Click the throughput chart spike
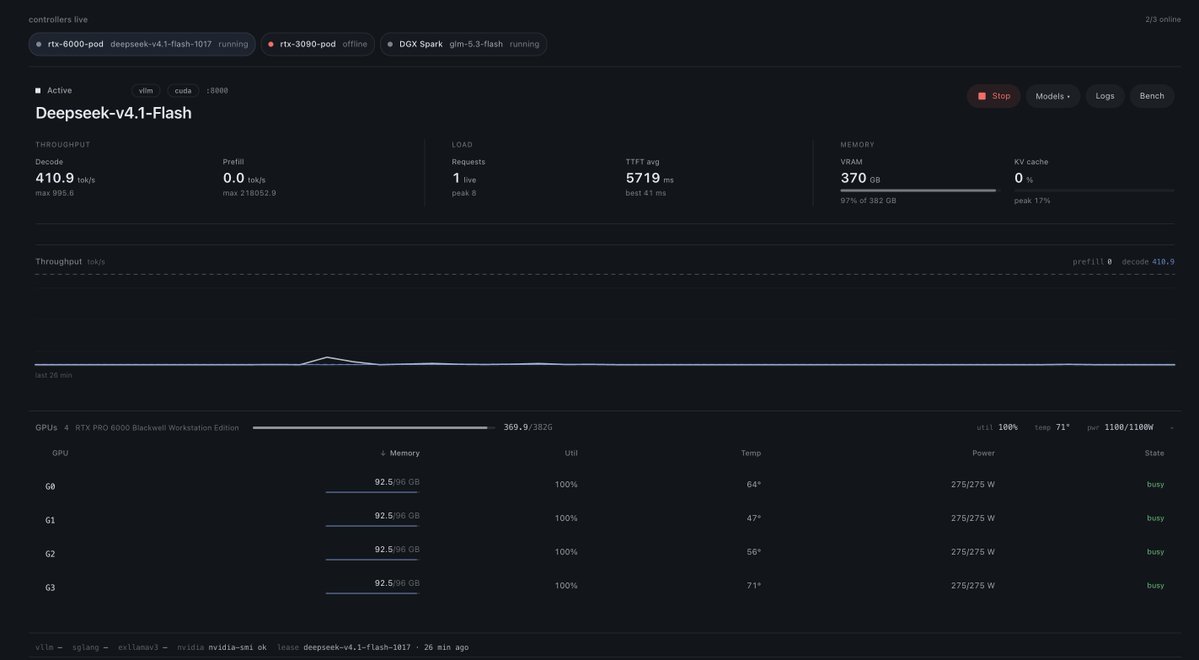This screenshot has width=1199, height=660. click(x=327, y=358)
